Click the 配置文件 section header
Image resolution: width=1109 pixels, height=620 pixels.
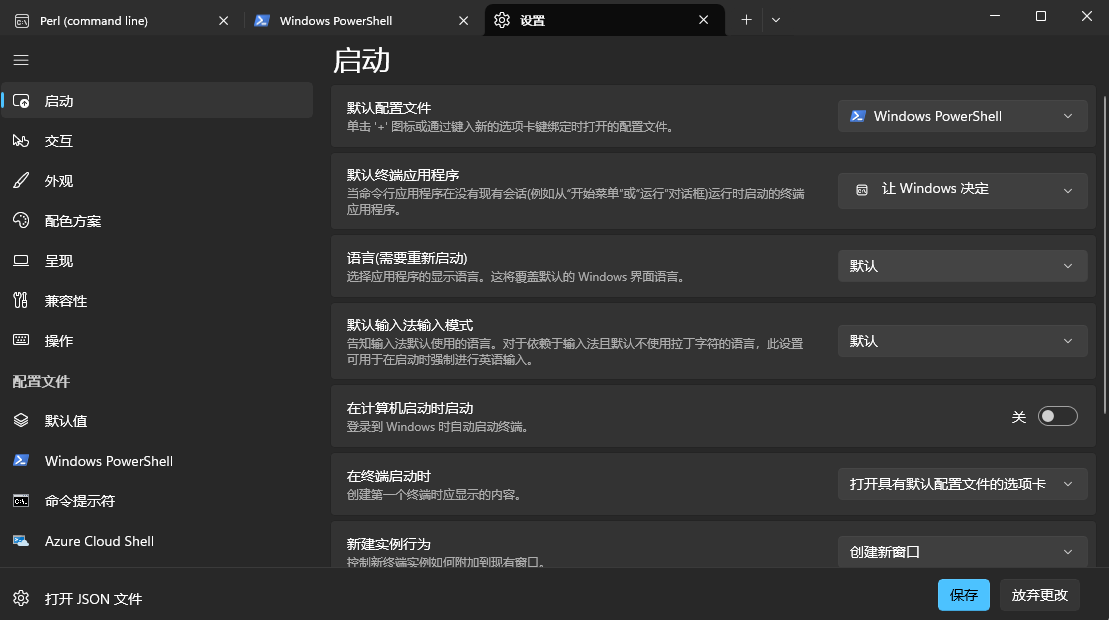(x=41, y=381)
